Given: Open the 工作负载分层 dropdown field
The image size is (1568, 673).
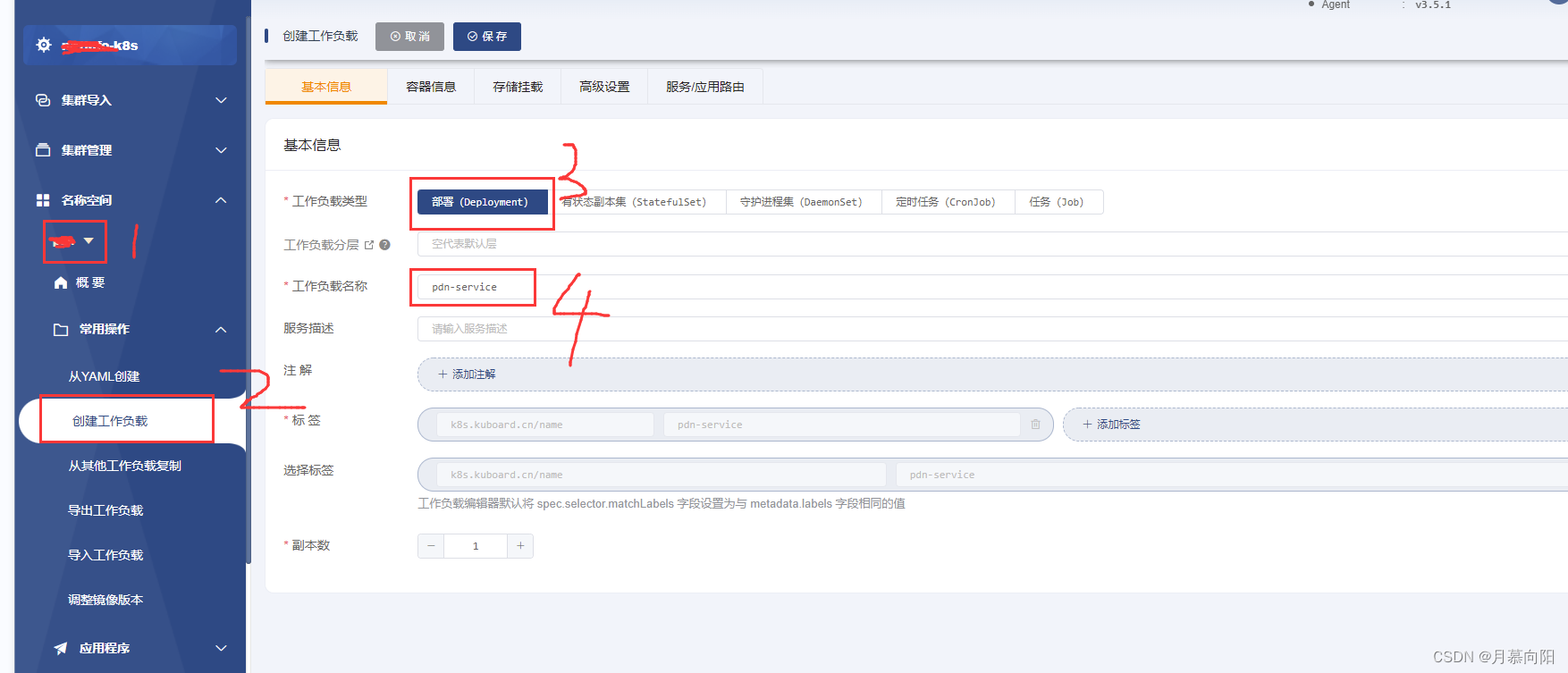Looking at the screenshot, I should (992, 244).
